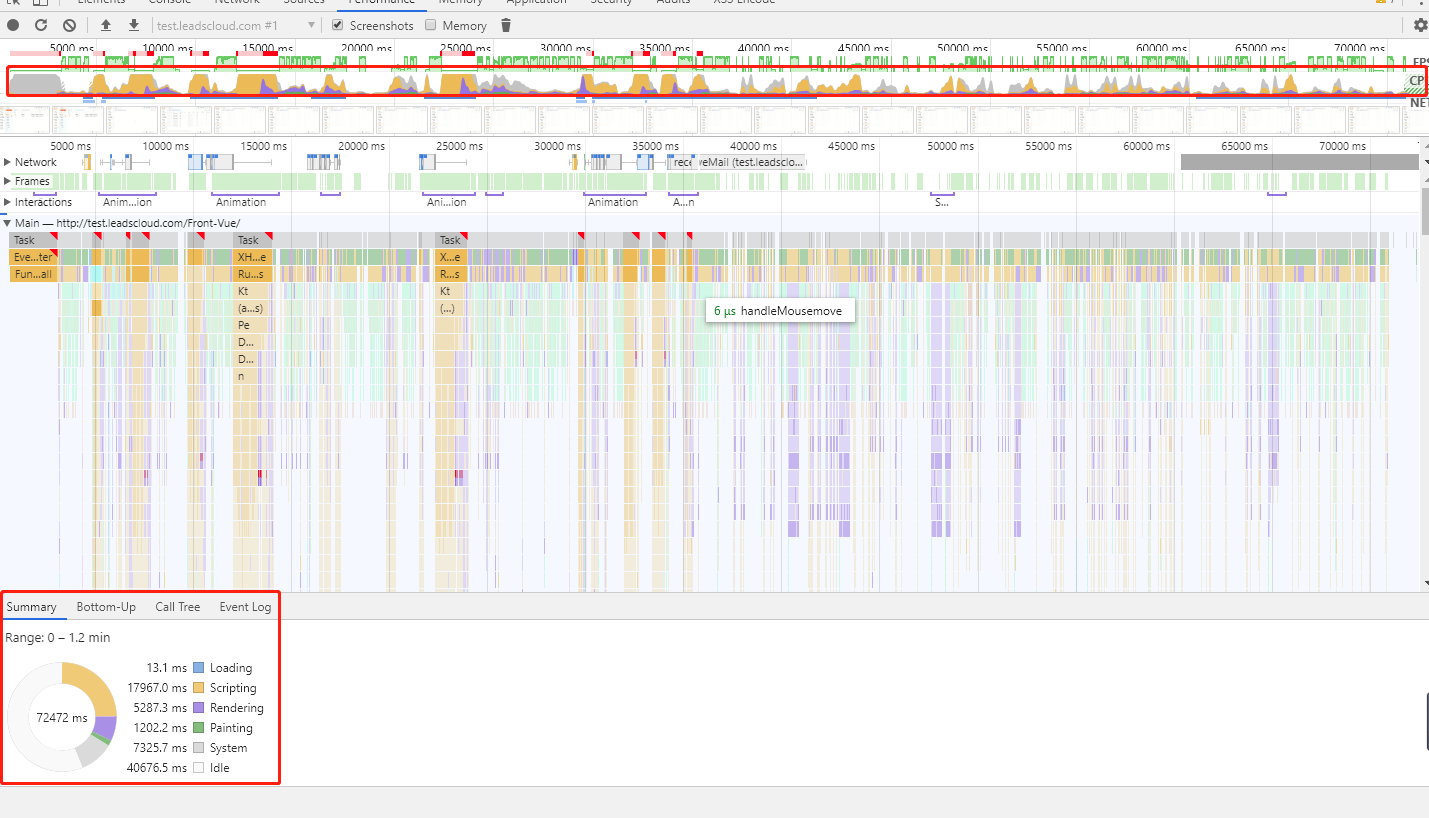Click the Rendering purple legend swatch

click(198, 708)
